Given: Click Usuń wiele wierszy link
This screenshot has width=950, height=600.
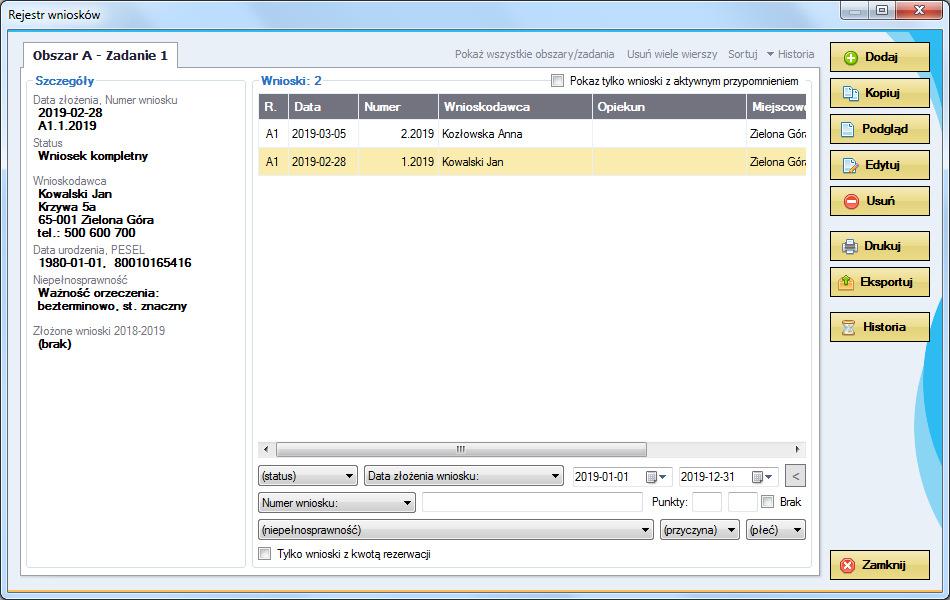Looking at the screenshot, I should 672,54.
